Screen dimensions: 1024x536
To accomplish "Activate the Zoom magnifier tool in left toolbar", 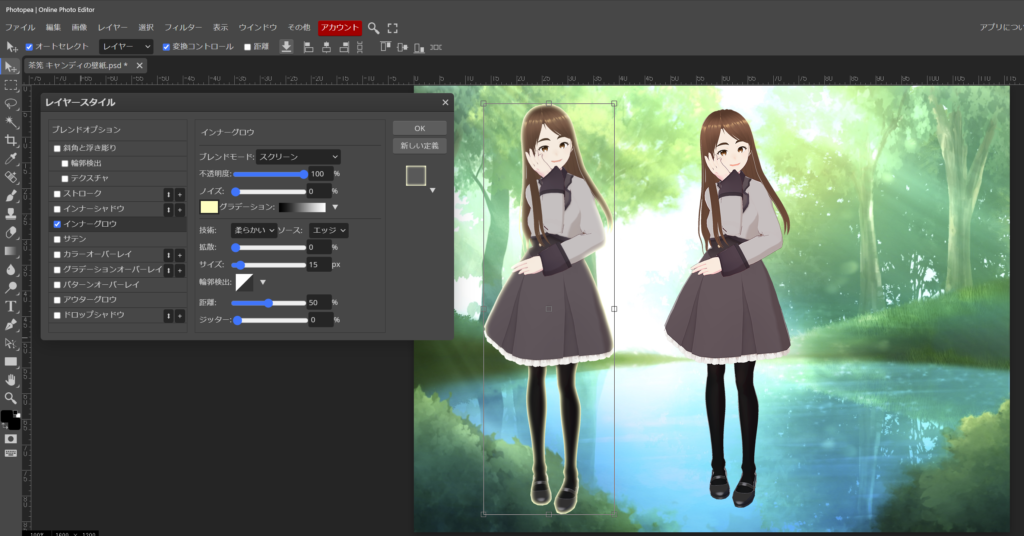I will point(11,398).
